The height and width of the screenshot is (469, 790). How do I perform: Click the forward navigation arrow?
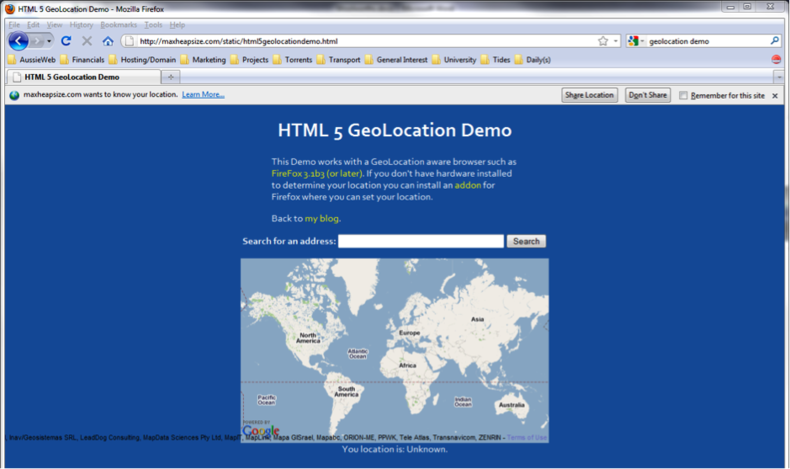(x=36, y=41)
